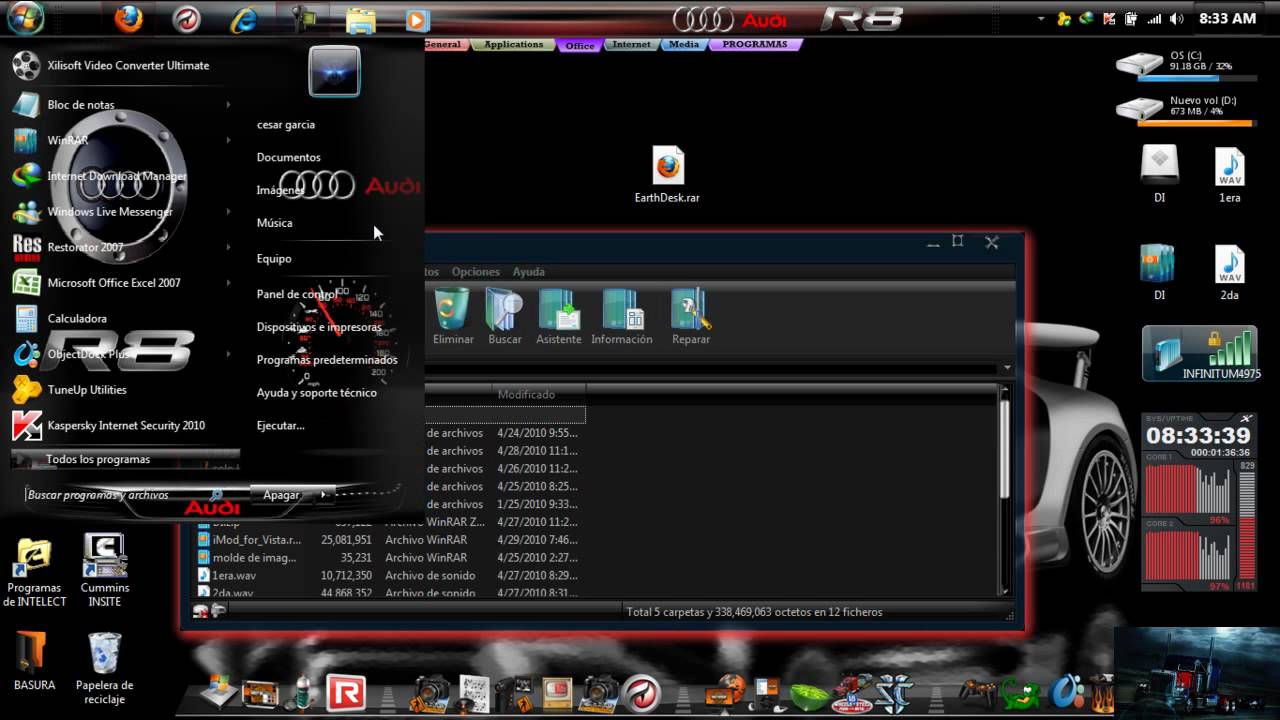
Task: Click WinRAR Información toolbar icon
Action: (x=622, y=317)
